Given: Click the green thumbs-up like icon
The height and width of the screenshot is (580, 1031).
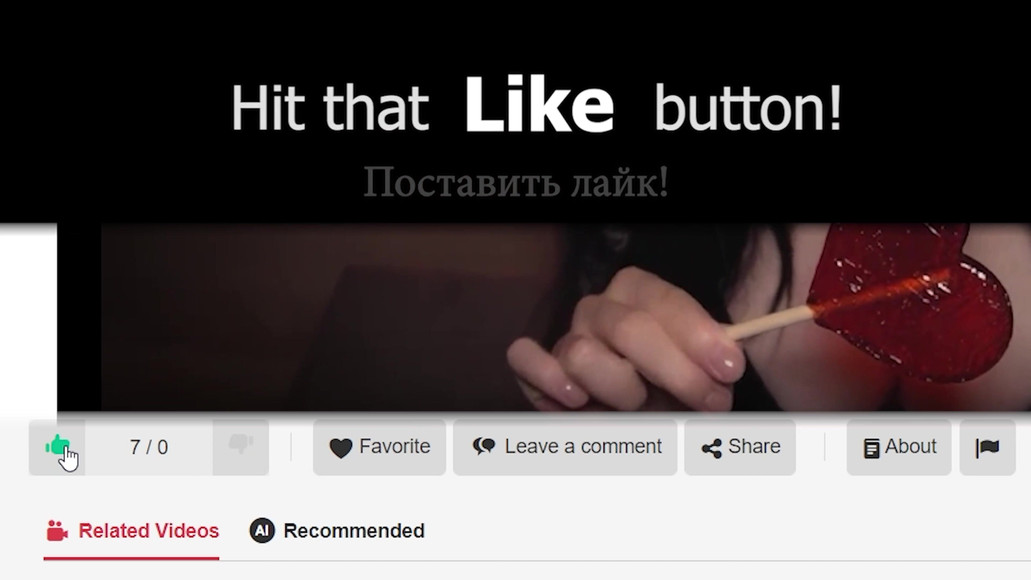Looking at the screenshot, I should [x=57, y=446].
